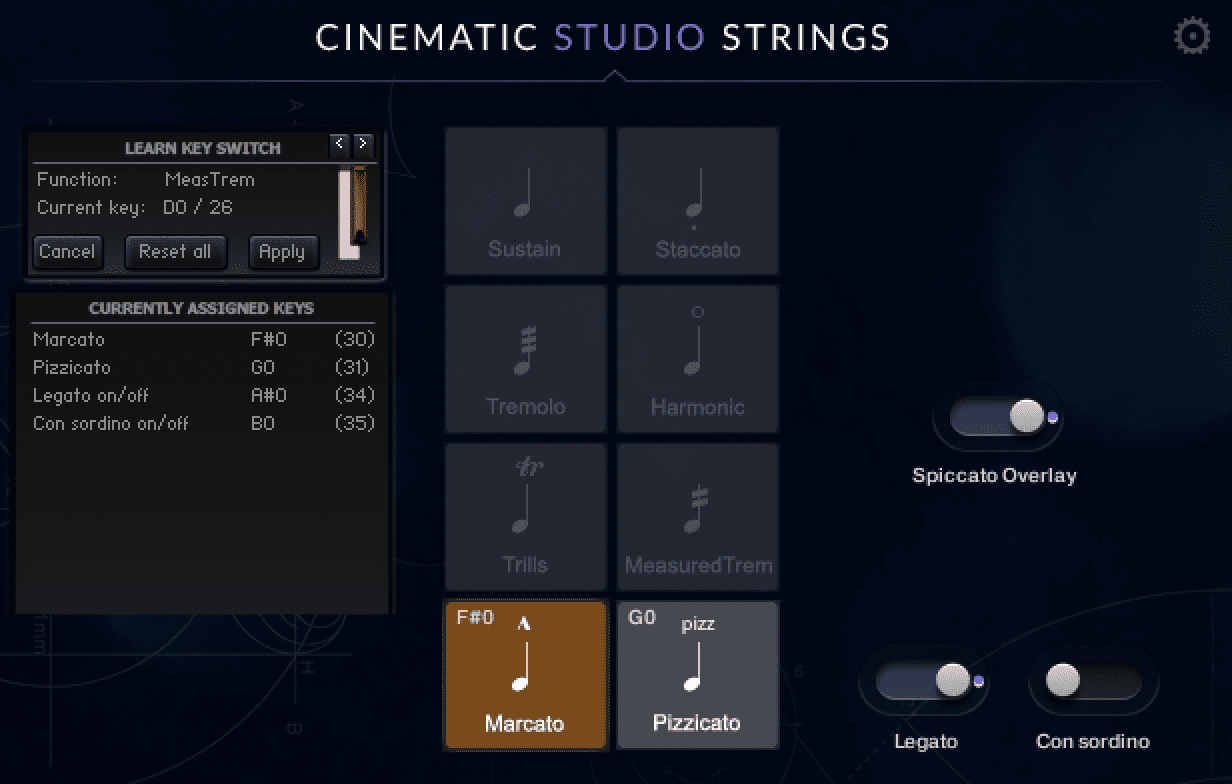Select the Sustain articulation tile
The height and width of the screenshot is (784, 1232).
525,201
